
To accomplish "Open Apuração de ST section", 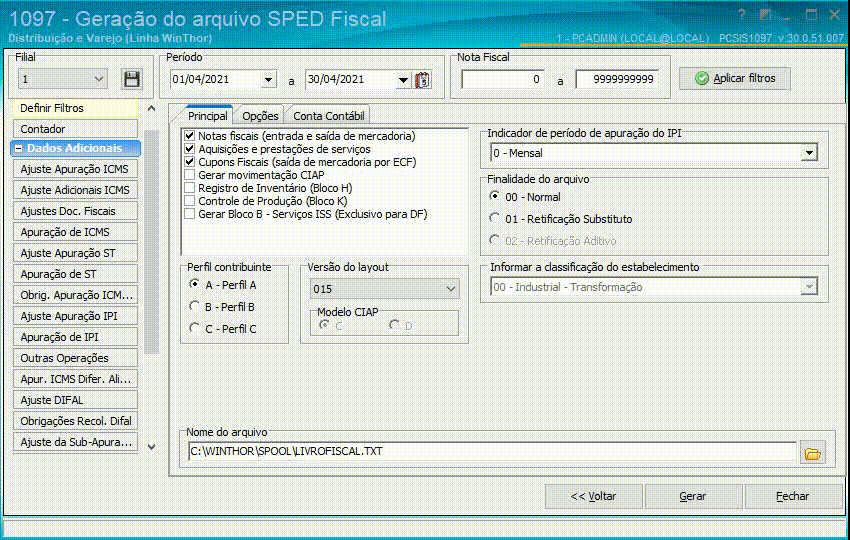I will tap(75, 274).
